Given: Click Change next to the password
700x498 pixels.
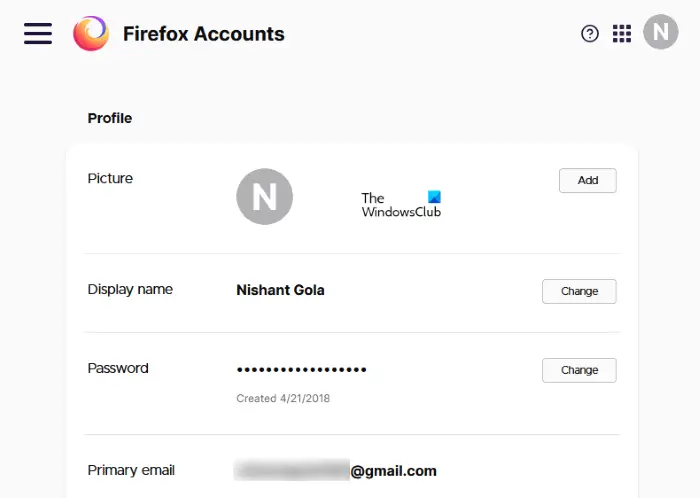Looking at the screenshot, I should pyautogui.click(x=579, y=370).
